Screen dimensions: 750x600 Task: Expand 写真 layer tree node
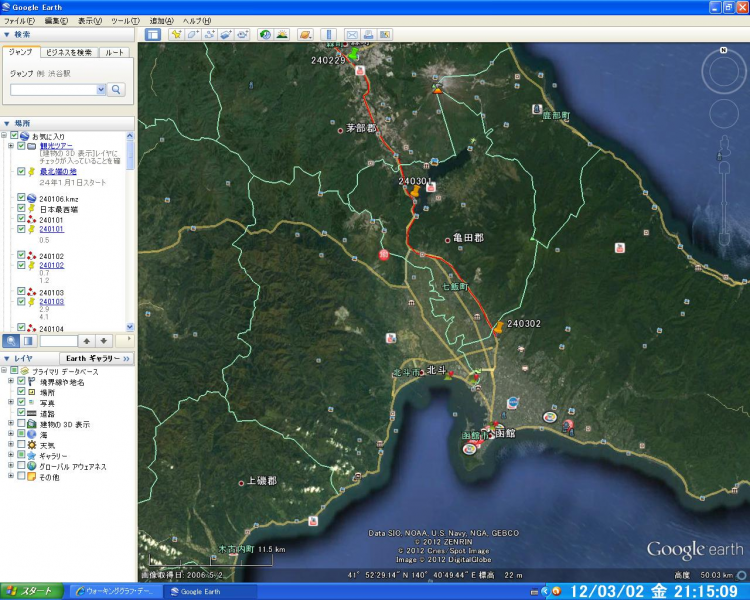(x=11, y=402)
